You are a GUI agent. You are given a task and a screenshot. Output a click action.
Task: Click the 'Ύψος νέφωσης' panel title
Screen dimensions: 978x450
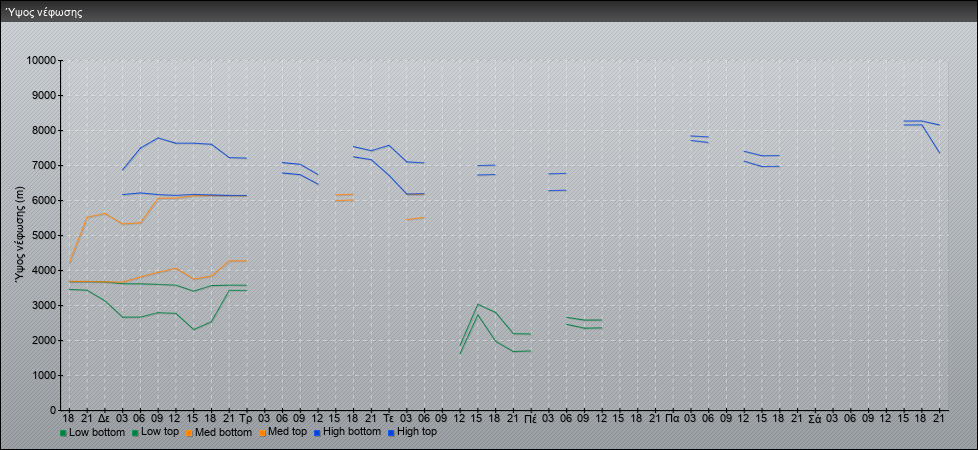pos(43,13)
